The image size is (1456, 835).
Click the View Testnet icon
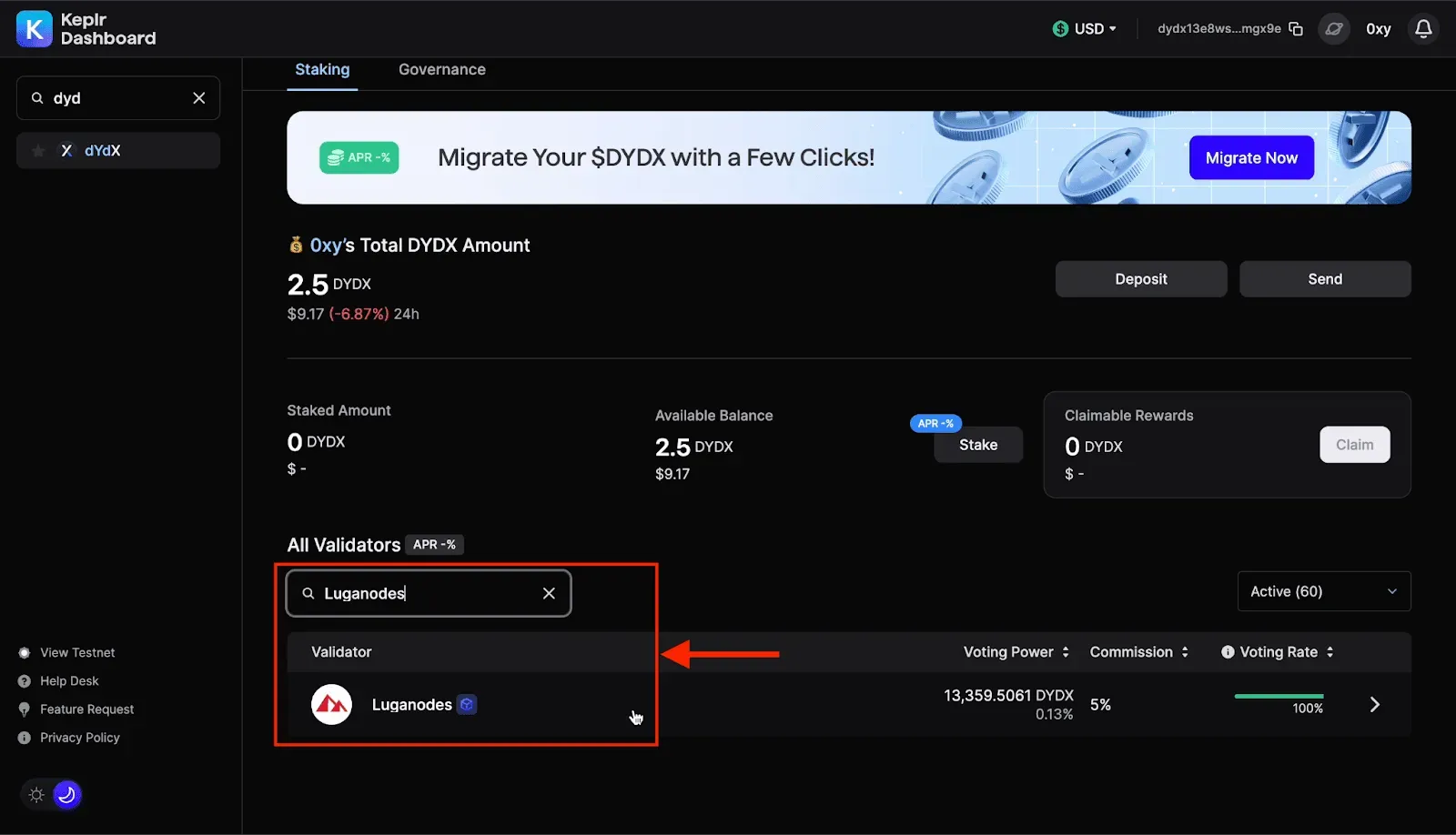(x=25, y=653)
